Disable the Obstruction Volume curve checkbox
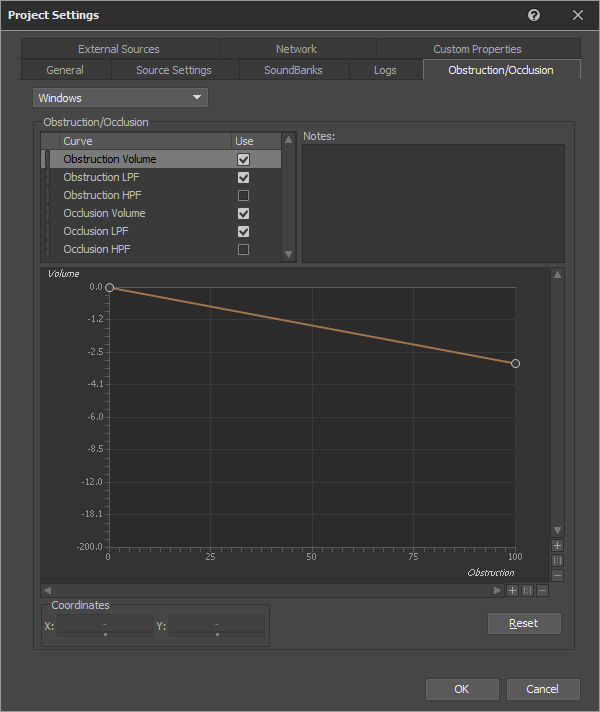The width and height of the screenshot is (600, 712). pyautogui.click(x=243, y=160)
